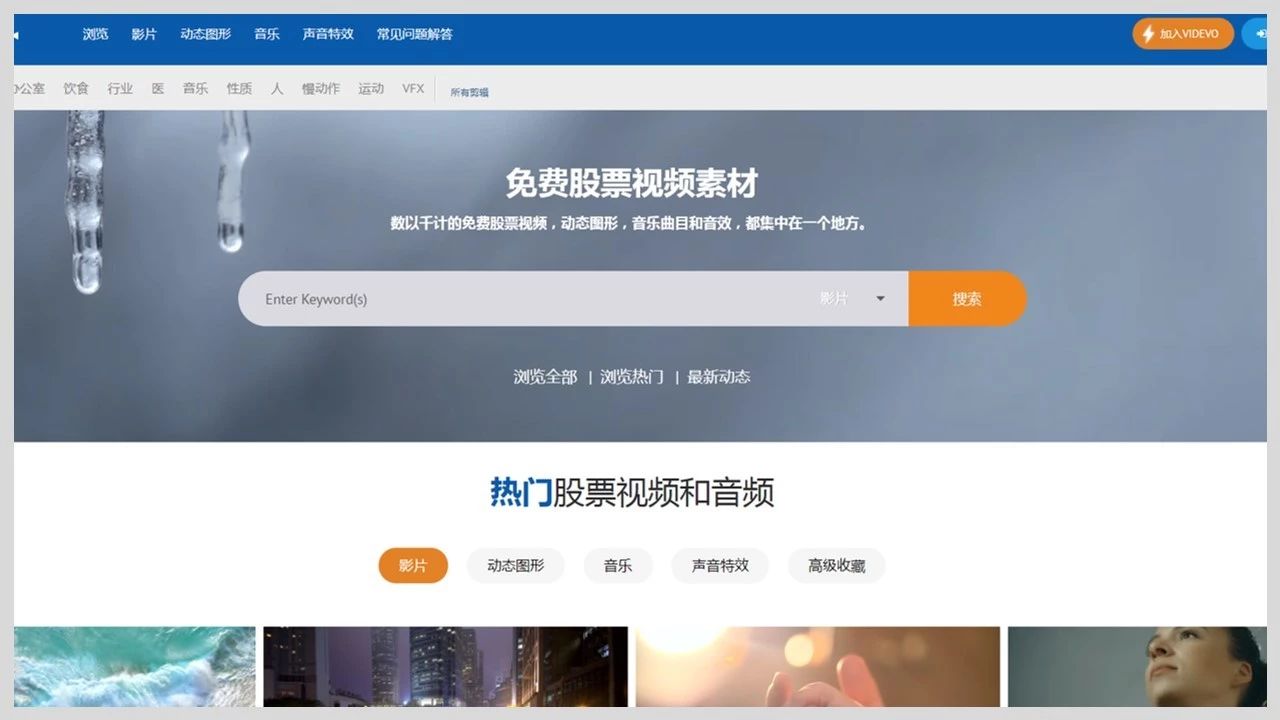
Task: Open 常见问题解答 from the navigation bar
Action: tap(415, 33)
